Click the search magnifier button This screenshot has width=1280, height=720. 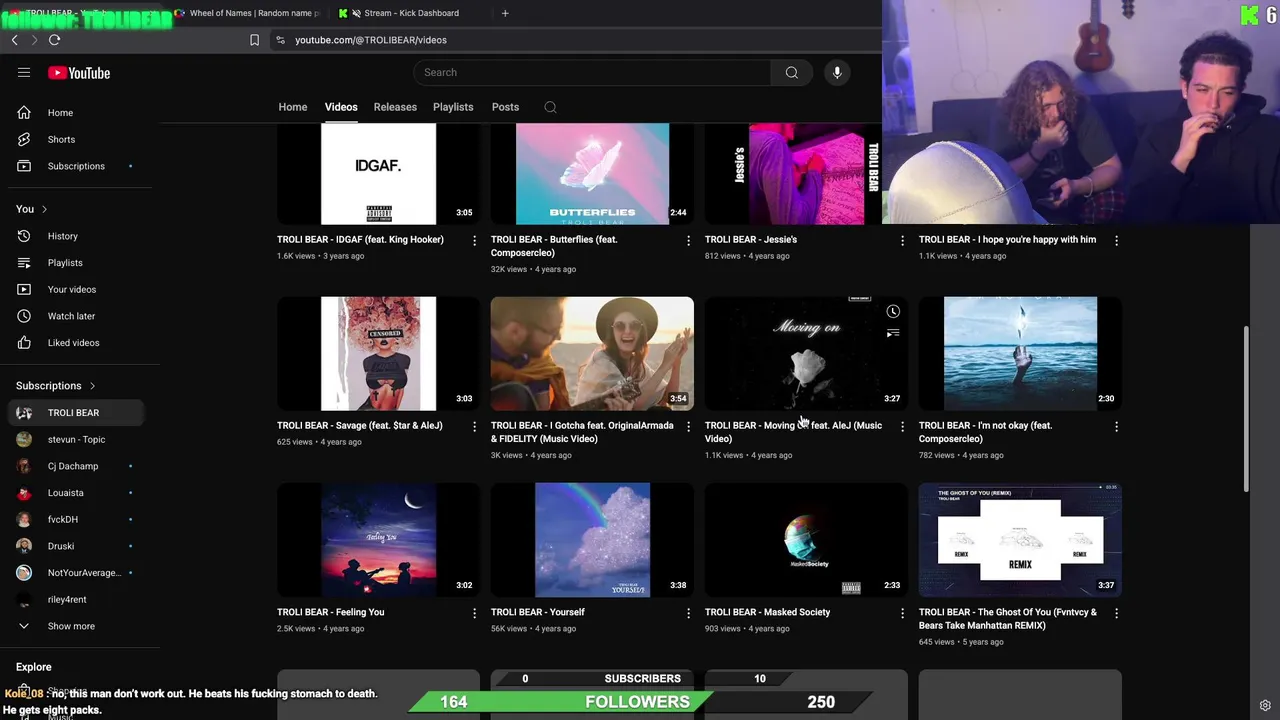[x=791, y=72]
